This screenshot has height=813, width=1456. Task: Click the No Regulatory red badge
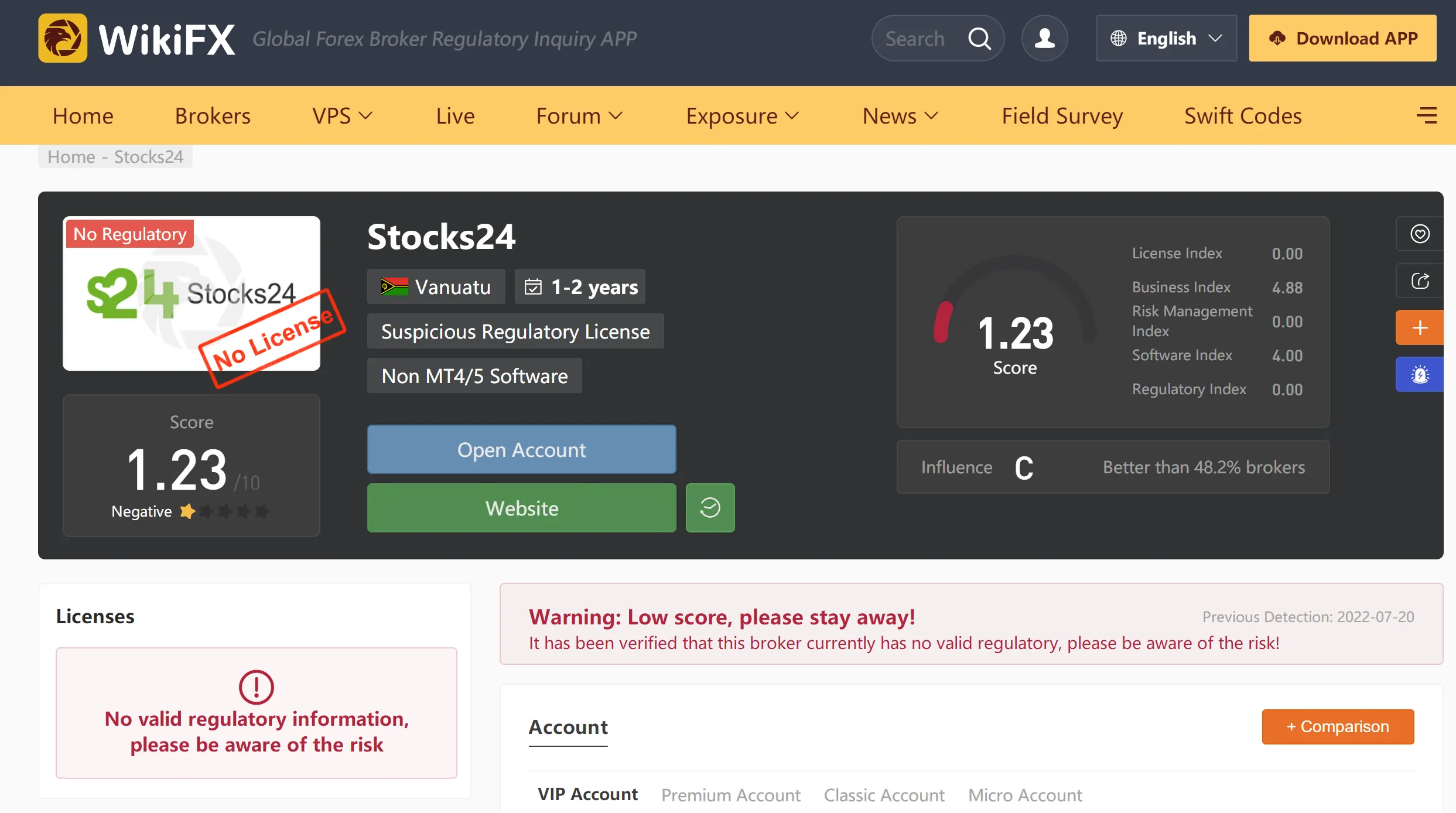(x=129, y=234)
